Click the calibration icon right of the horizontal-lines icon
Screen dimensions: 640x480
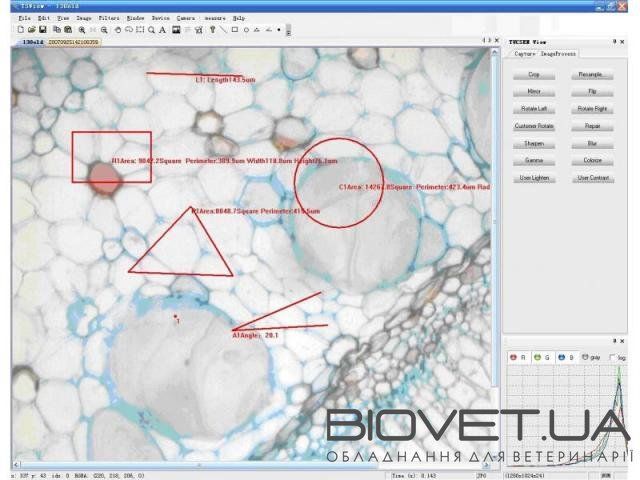tap(199, 30)
